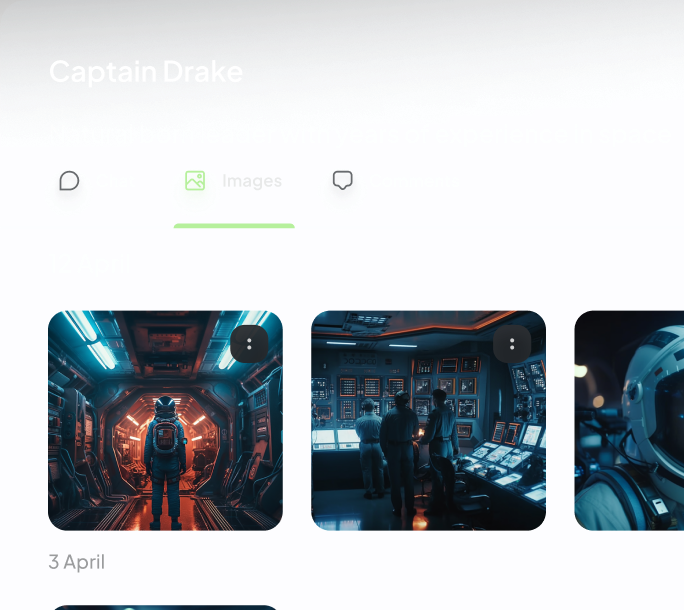Screen dimensions: 684x610
Task: Click the green picture icon beside Images
Action: click(195, 181)
